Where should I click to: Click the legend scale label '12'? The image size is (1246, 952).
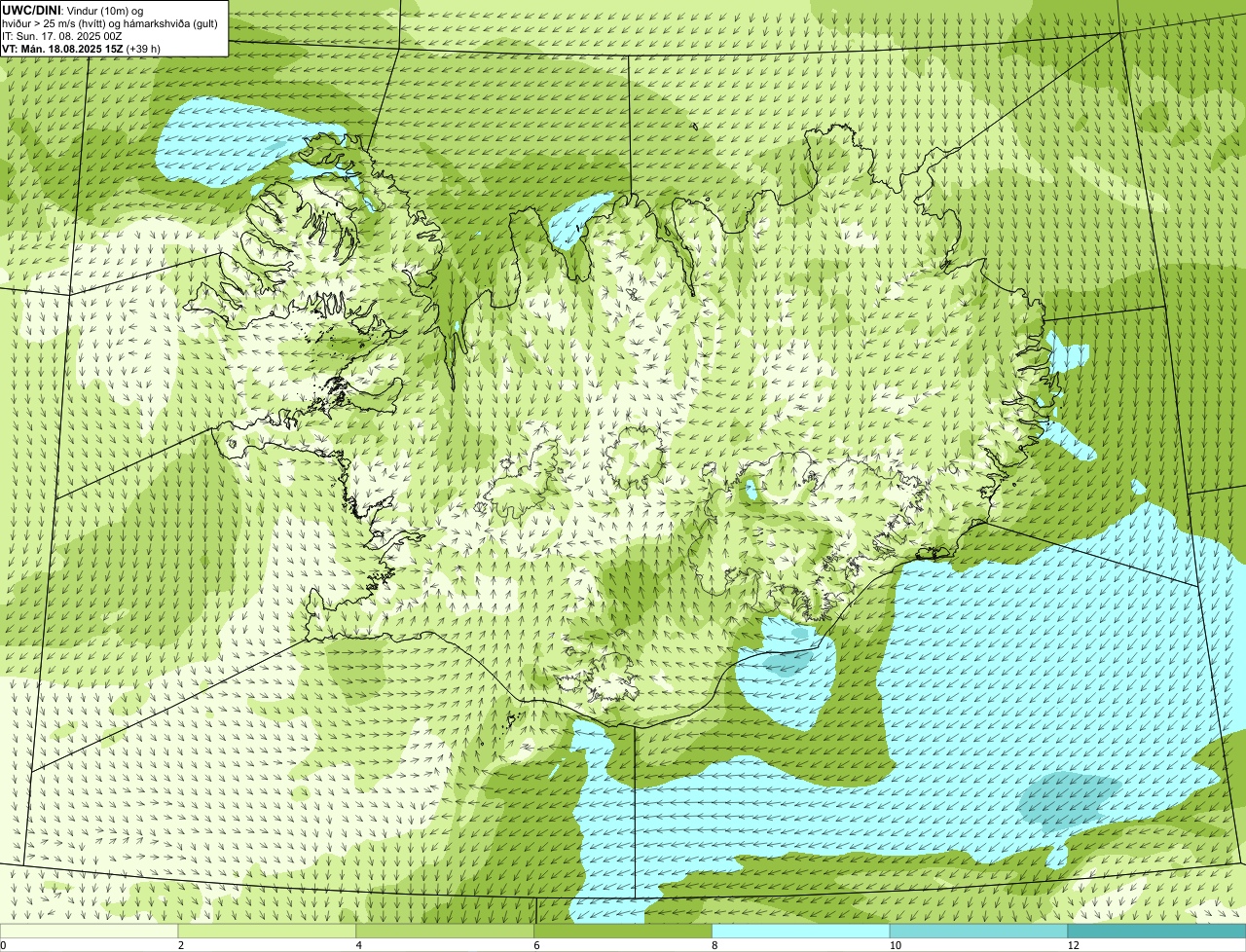1073,945
